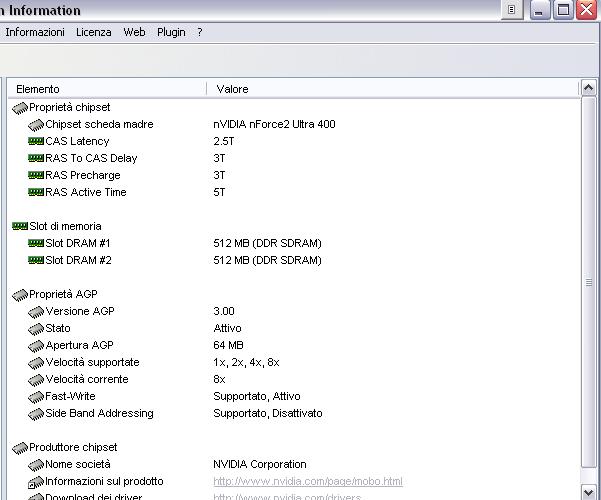Open the nvidia.com/page/mobo.html link
601x500 pixels.
308,482
